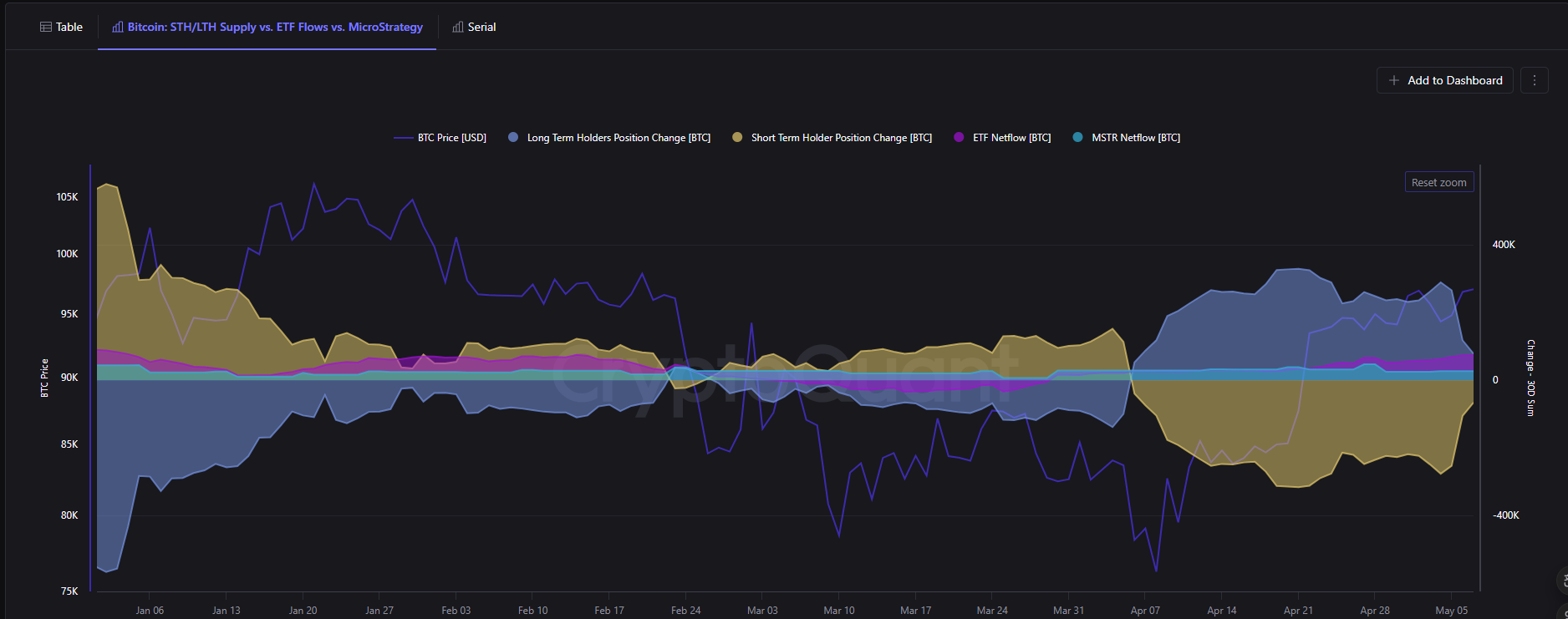Viewport: 1568px width, 619px height.
Task: Click the Mar 03 date on x-axis
Action: point(762,611)
